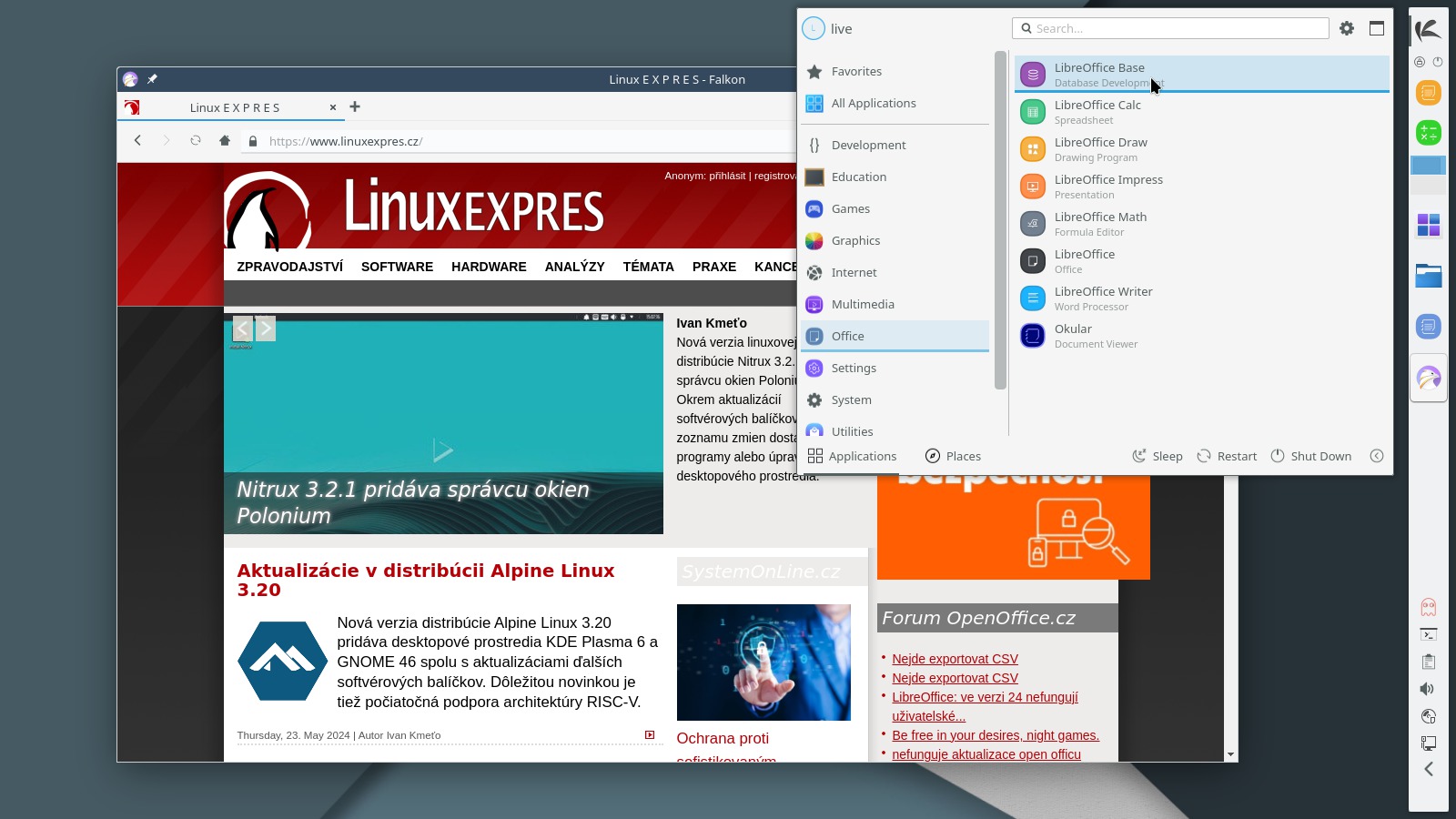This screenshot has height=819, width=1456.
Task: Open the Multimedia category
Action: (895, 304)
